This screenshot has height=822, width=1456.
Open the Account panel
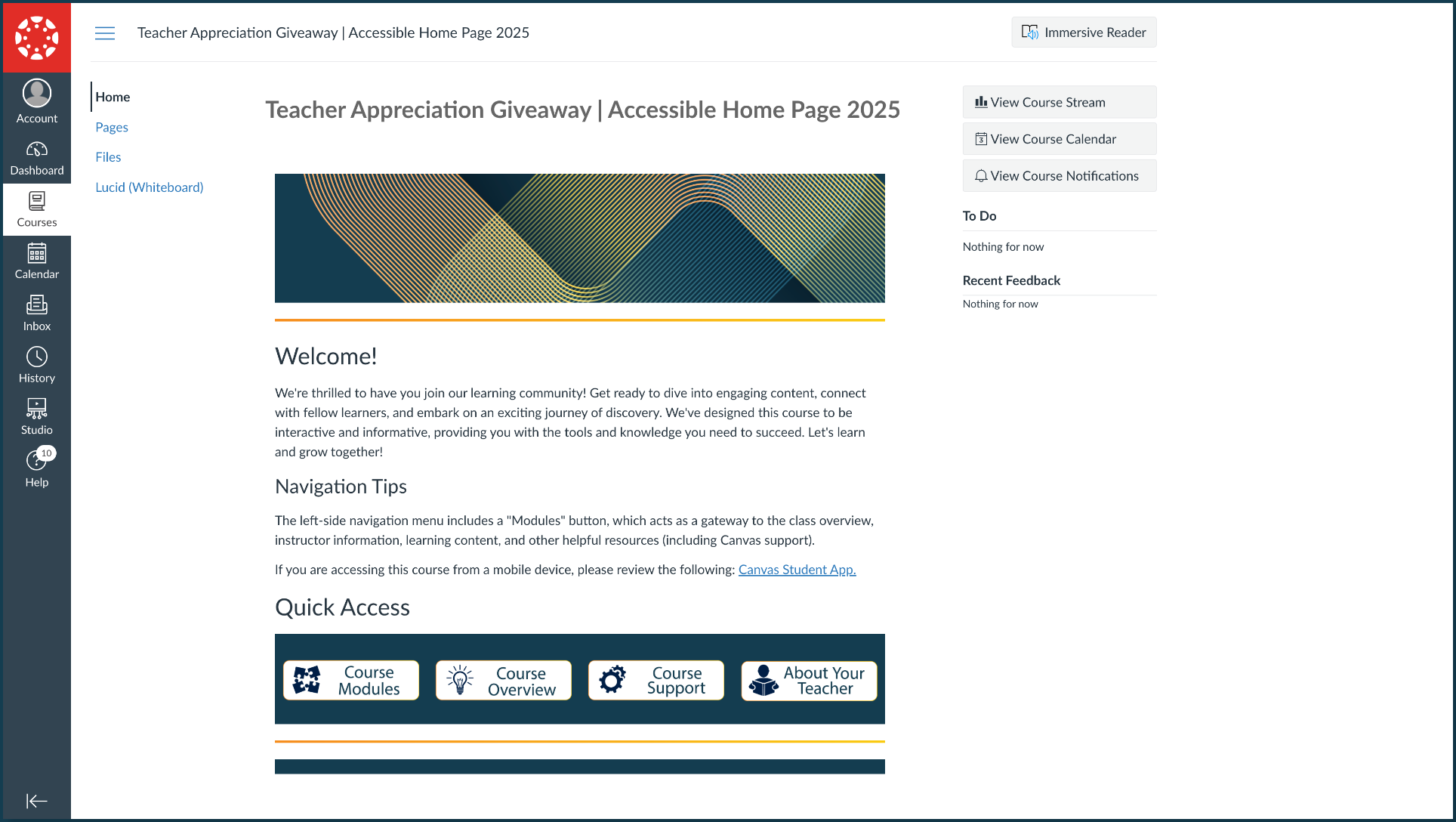click(x=36, y=100)
